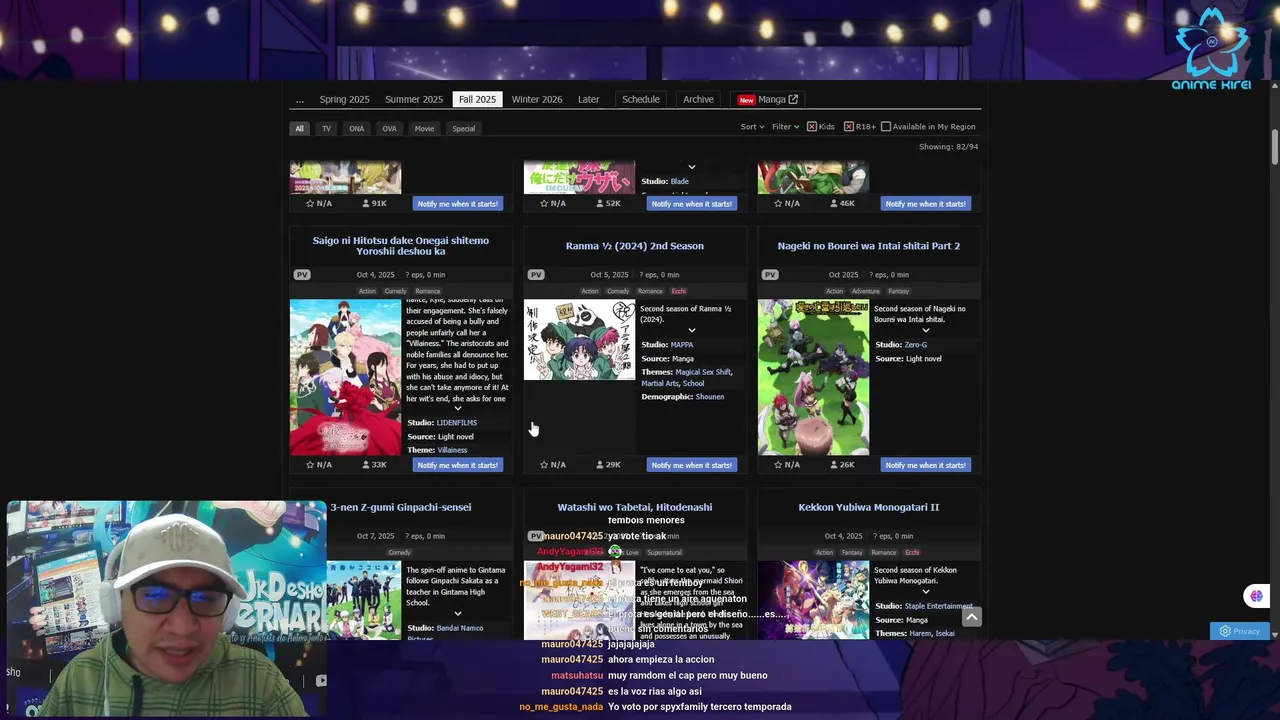1280x720 pixels.
Task: Expand 3-nen Z-gumi Ginpachi-sensei synopsis chevron
Action: [458, 614]
